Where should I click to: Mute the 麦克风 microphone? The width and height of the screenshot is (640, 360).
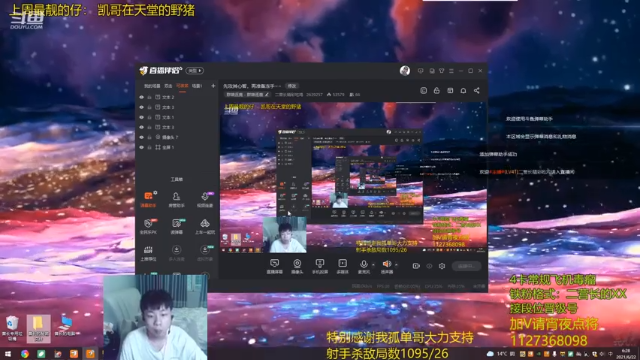(364, 266)
